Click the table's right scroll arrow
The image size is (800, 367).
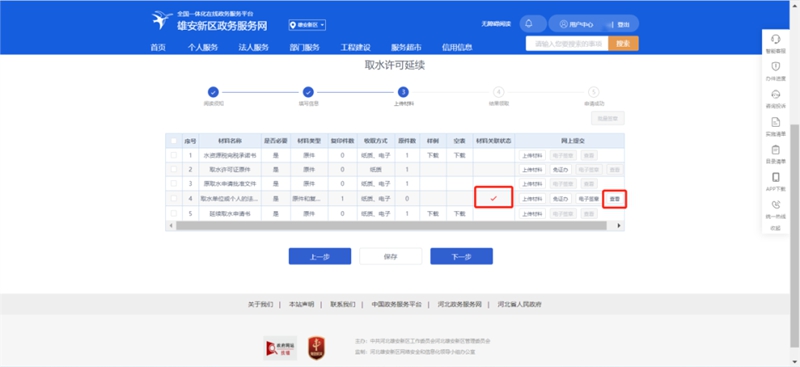(619, 225)
